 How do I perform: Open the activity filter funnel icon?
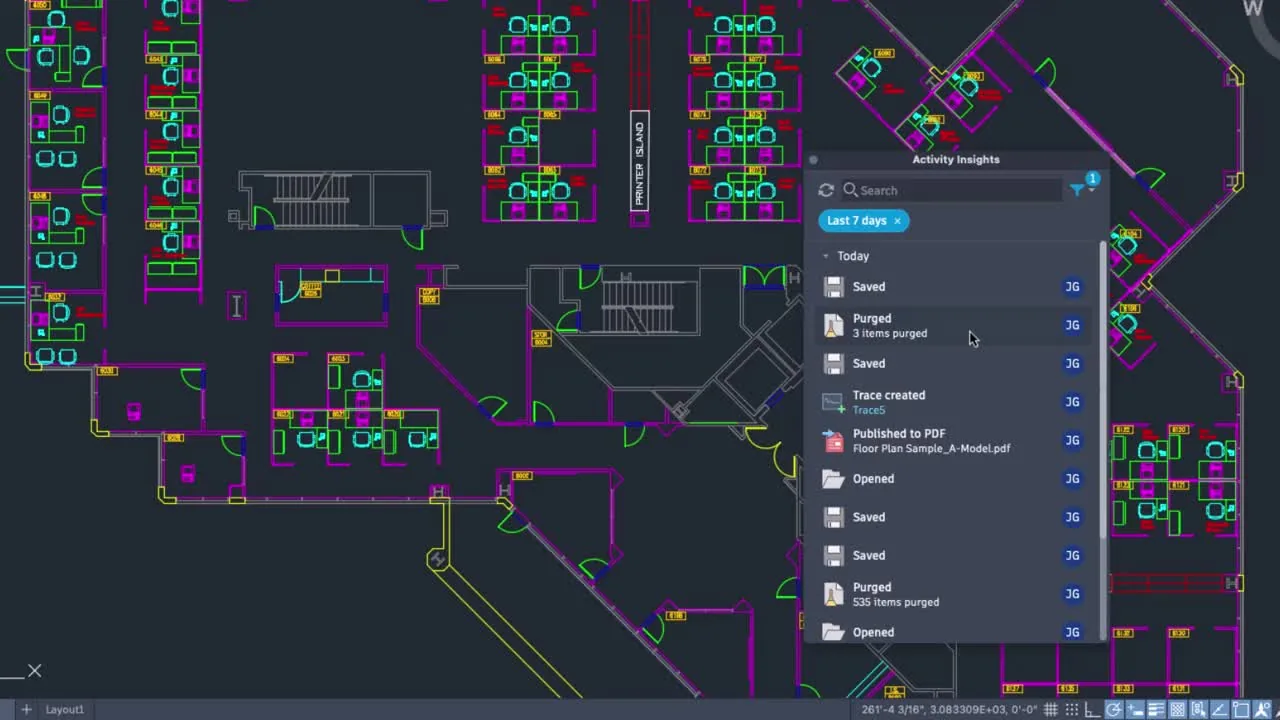click(1077, 190)
